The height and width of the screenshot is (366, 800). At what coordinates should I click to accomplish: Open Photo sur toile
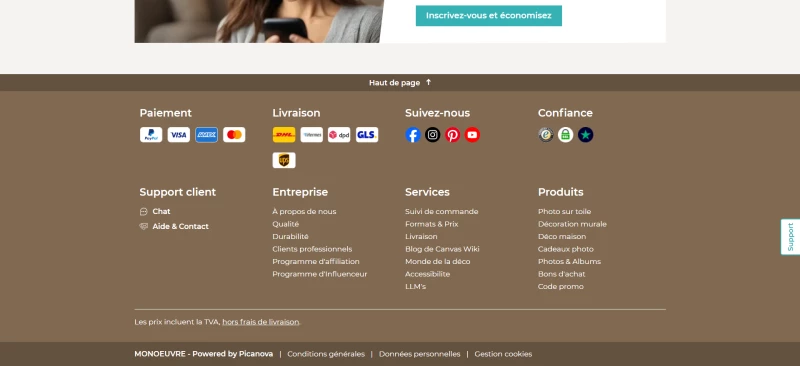(x=564, y=211)
